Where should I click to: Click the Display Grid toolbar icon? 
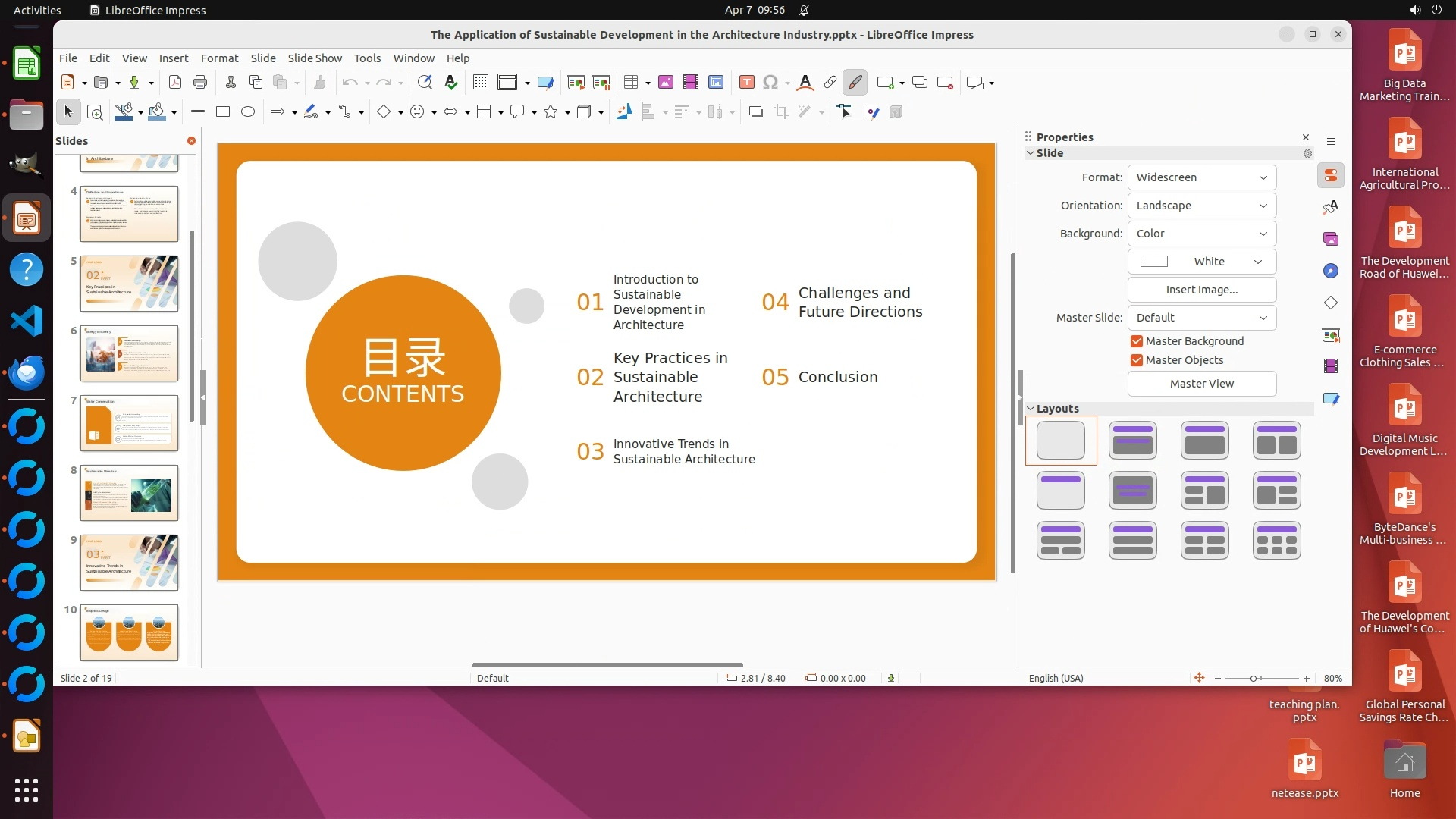click(x=481, y=83)
